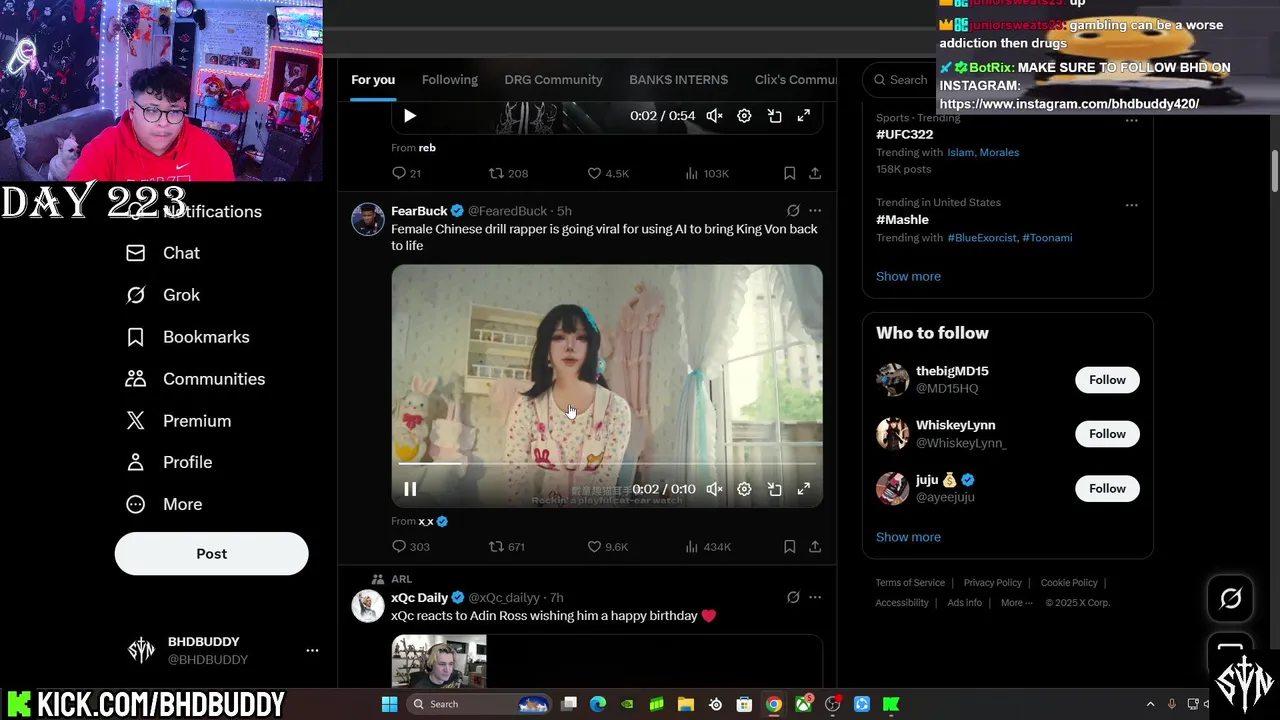The height and width of the screenshot is (720, 1280).
Task: Open the xQc reaction video thumbnail
Action: (x=439, y=661)
